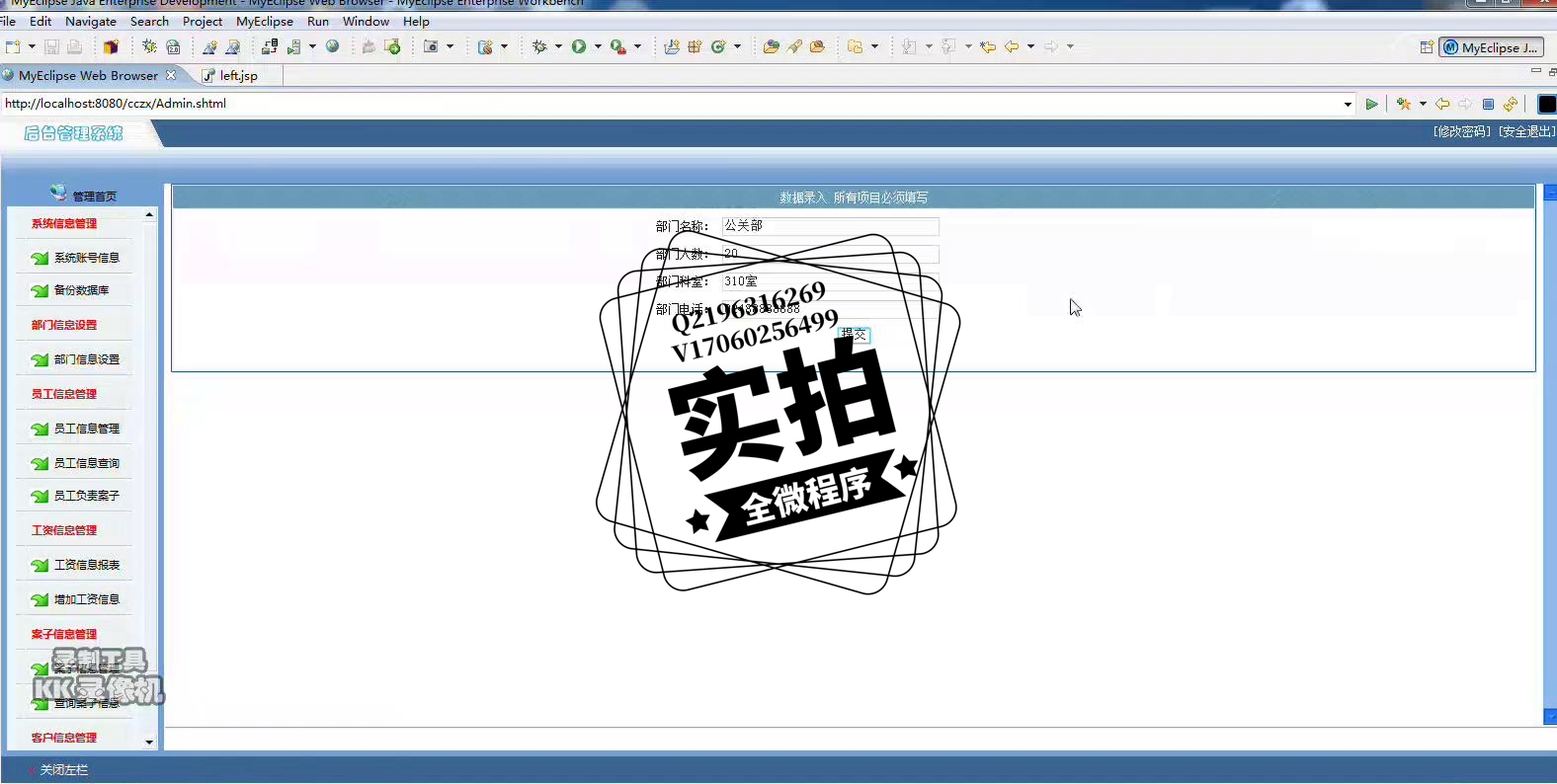The width and height of the screenshot is (1557, 784).
Task: Click the green Go arrow beside URL bar
Action: (1371, 104)
